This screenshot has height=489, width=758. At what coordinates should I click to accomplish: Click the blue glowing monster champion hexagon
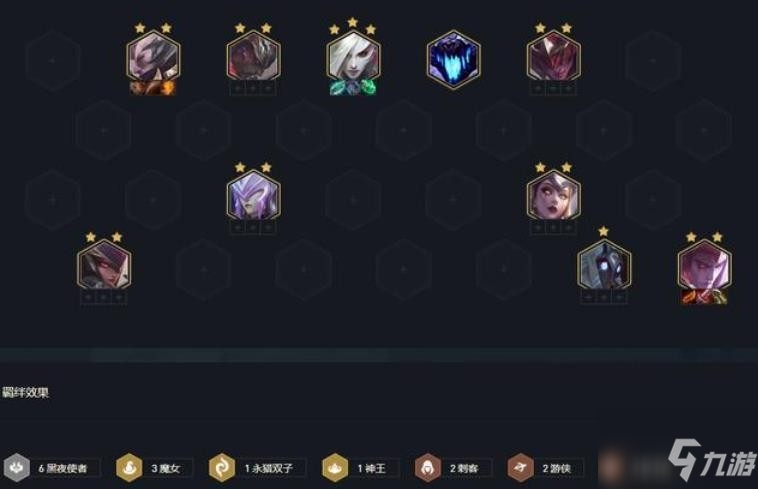click(453, 60)
